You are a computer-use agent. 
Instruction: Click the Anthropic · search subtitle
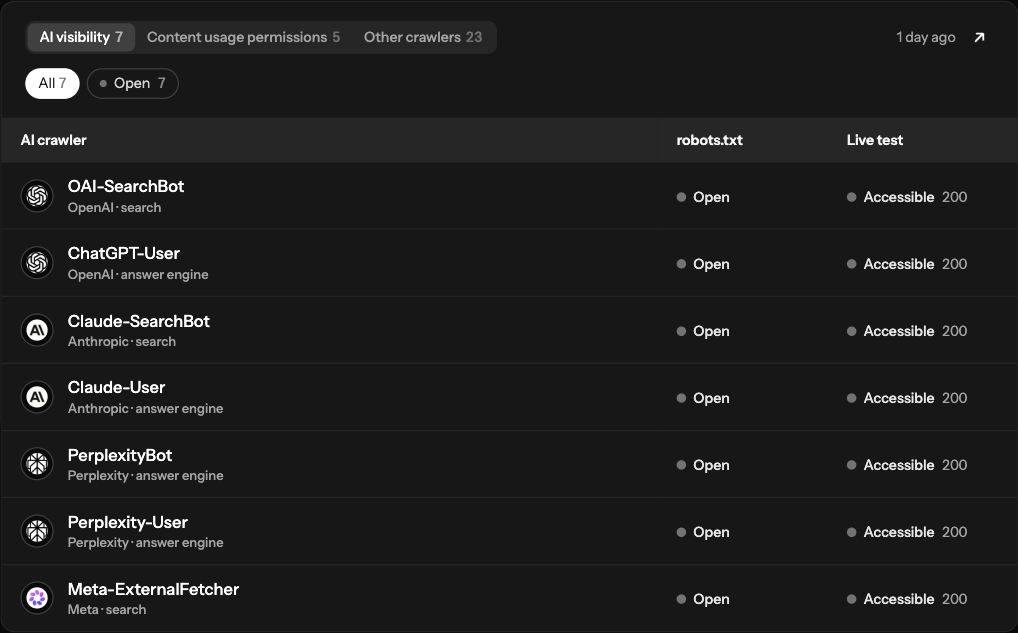(121, 341)
